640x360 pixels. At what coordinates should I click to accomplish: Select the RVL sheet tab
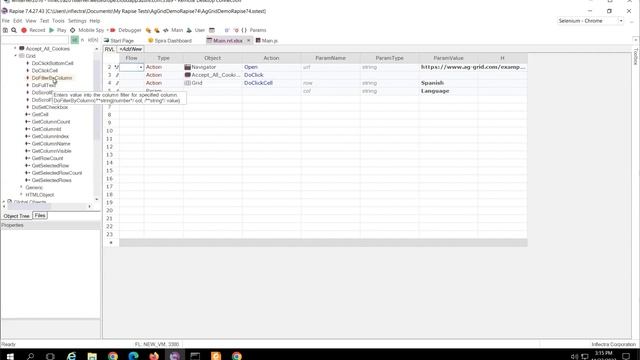click(x=109, y=49)
